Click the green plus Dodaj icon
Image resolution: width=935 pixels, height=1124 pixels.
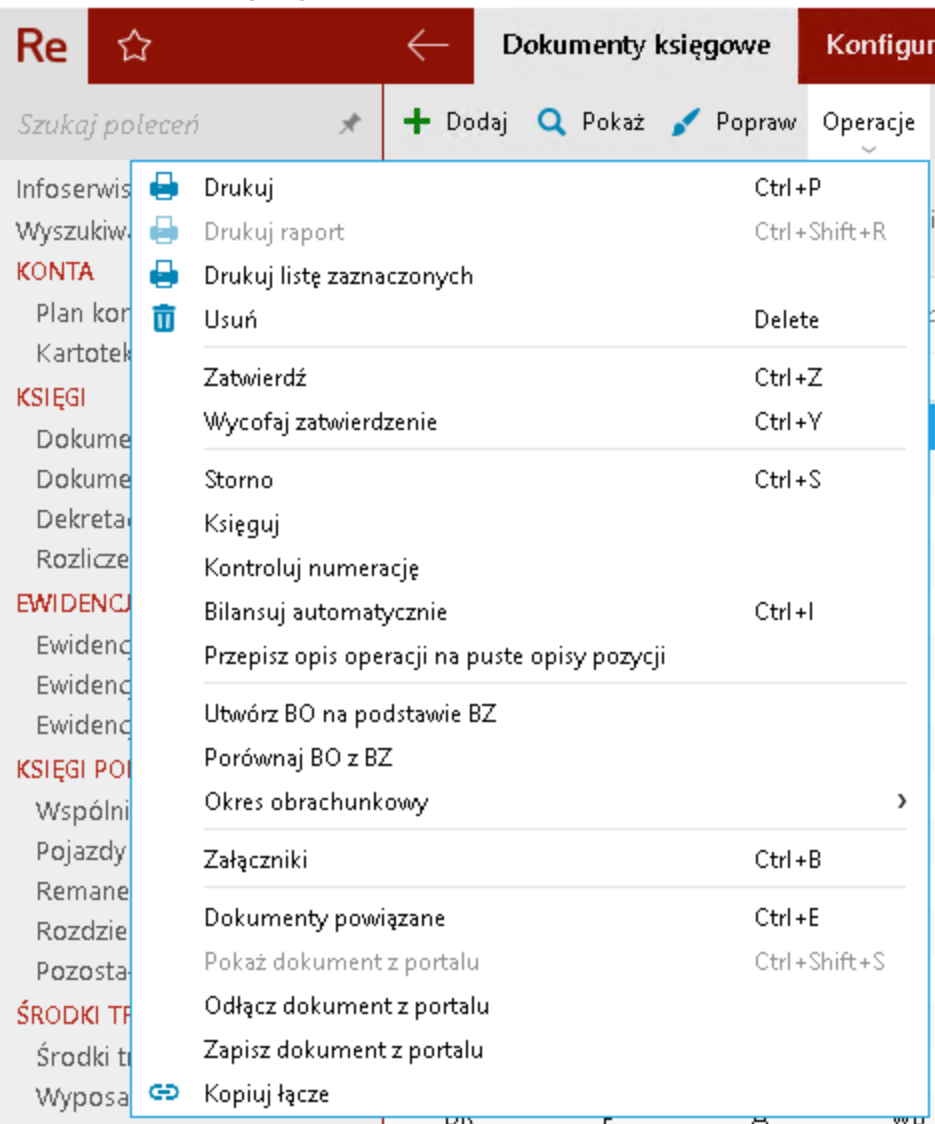(x=416, y=122)
